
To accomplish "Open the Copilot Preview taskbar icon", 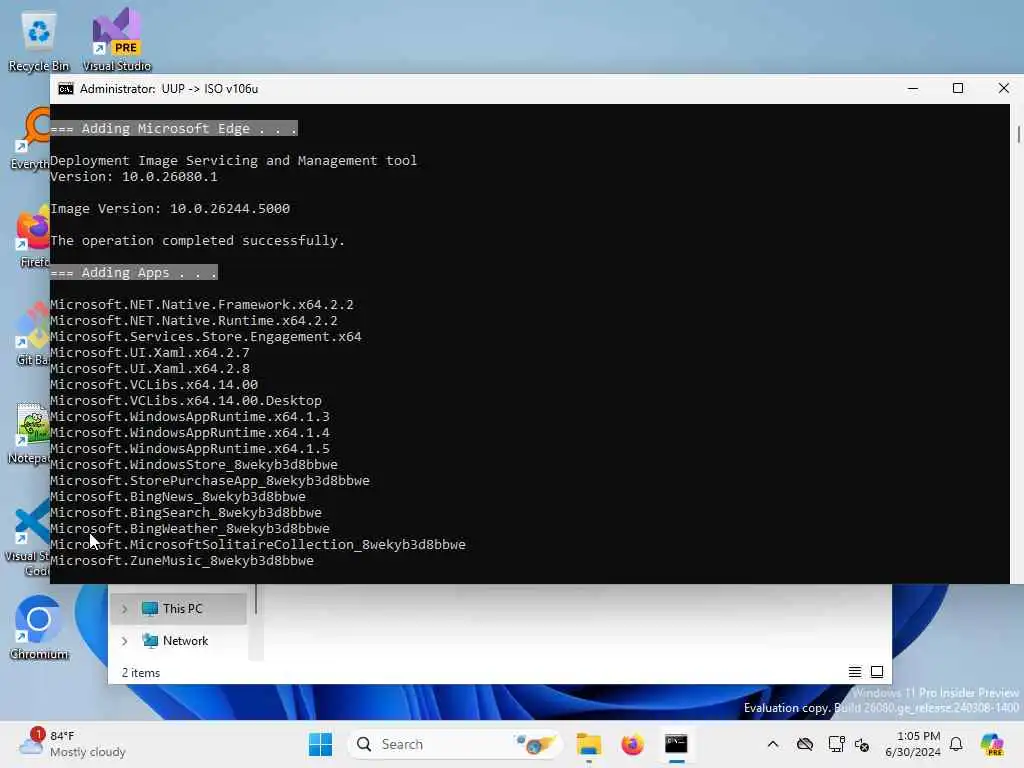I will point(992,744).
